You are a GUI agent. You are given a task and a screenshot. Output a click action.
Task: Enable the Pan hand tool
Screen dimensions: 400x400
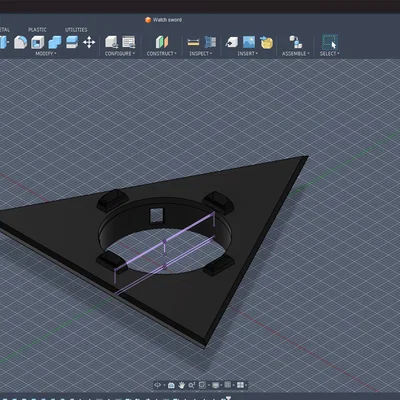tap(181, 385)
